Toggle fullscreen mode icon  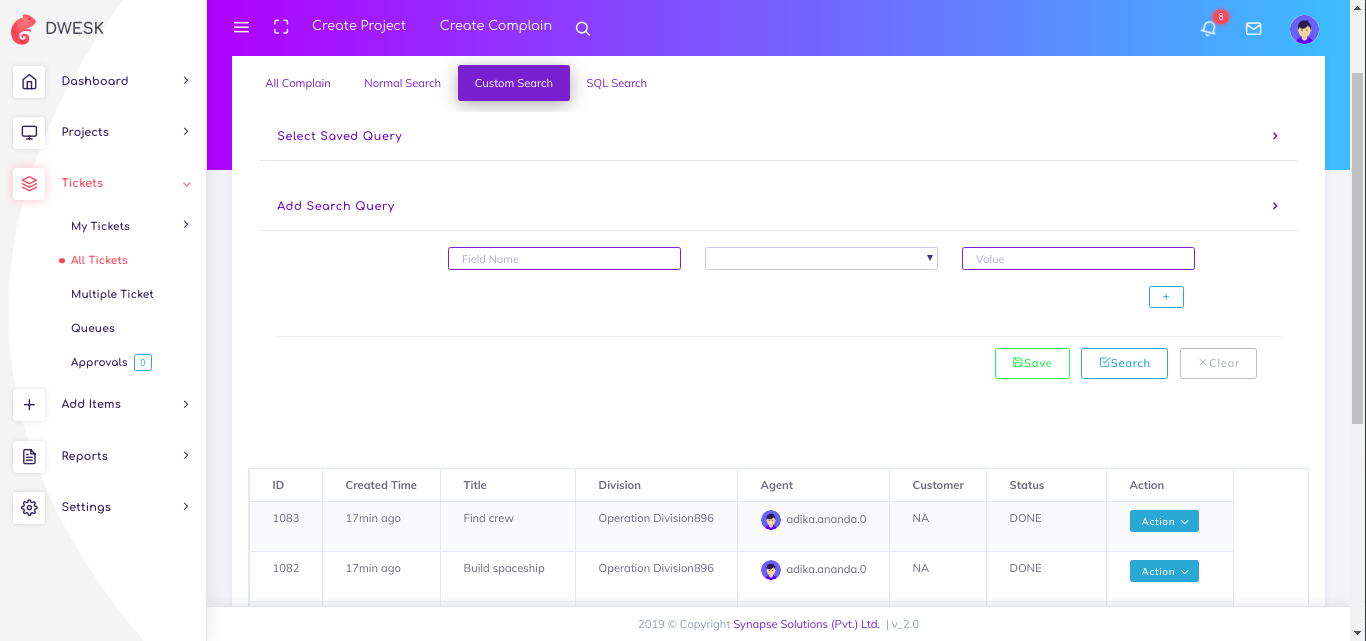281,27
